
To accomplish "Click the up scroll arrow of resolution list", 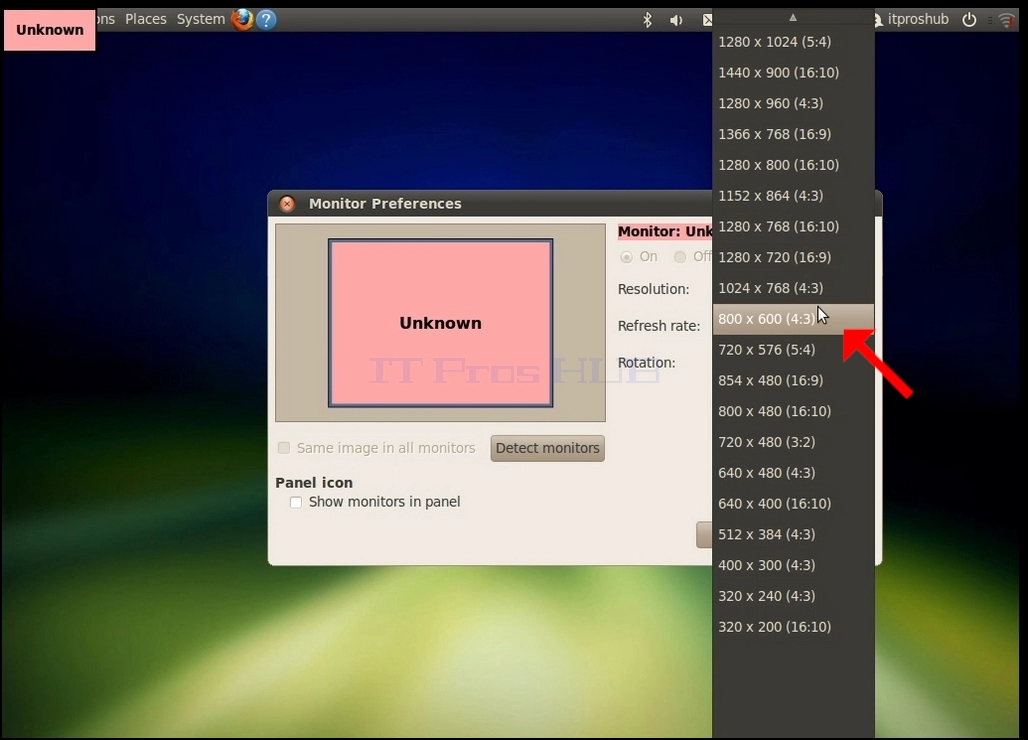I will coord(793,18).
